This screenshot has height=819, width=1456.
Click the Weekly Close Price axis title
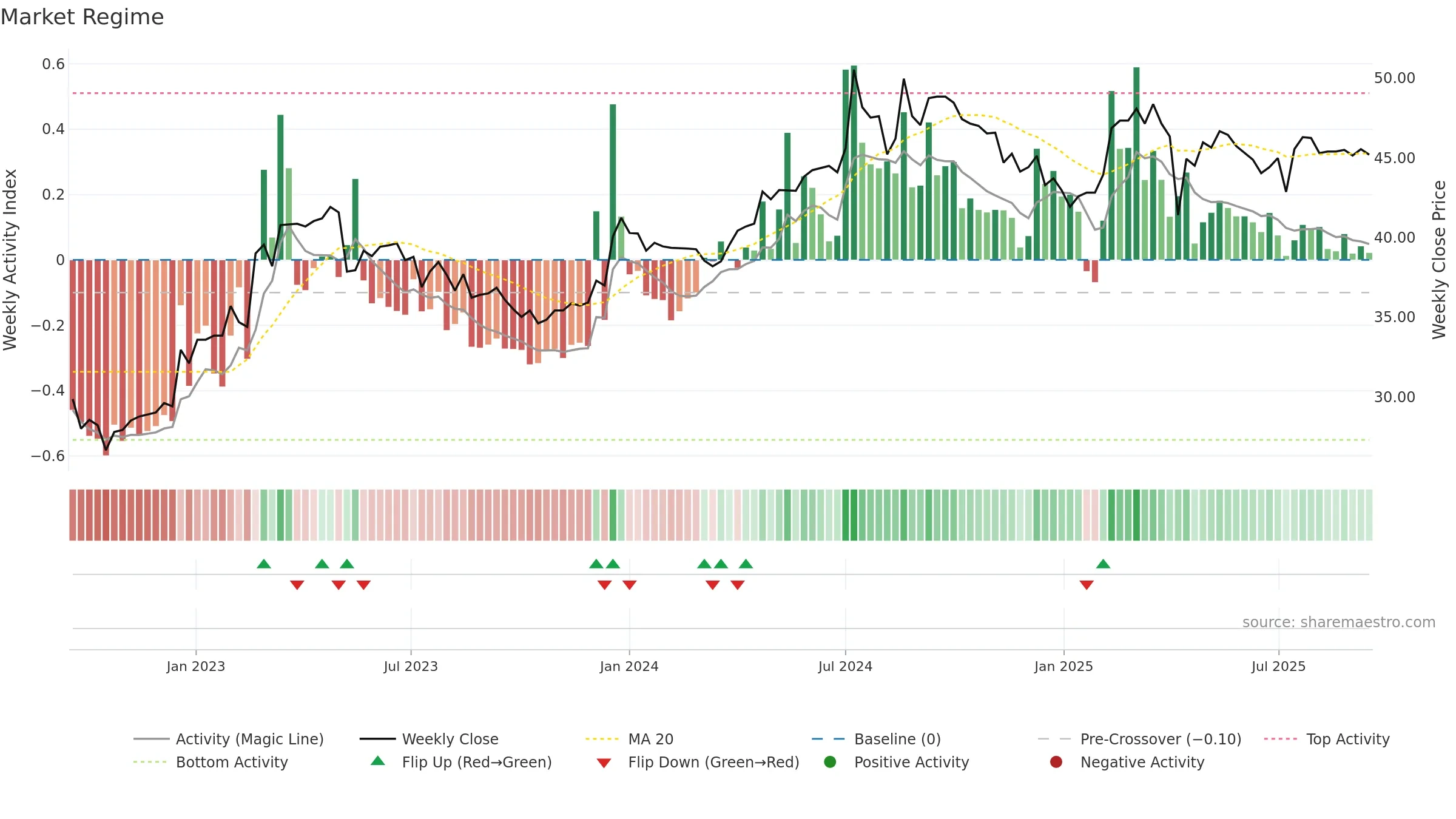pyautogui.click(x=1439, y=260)
